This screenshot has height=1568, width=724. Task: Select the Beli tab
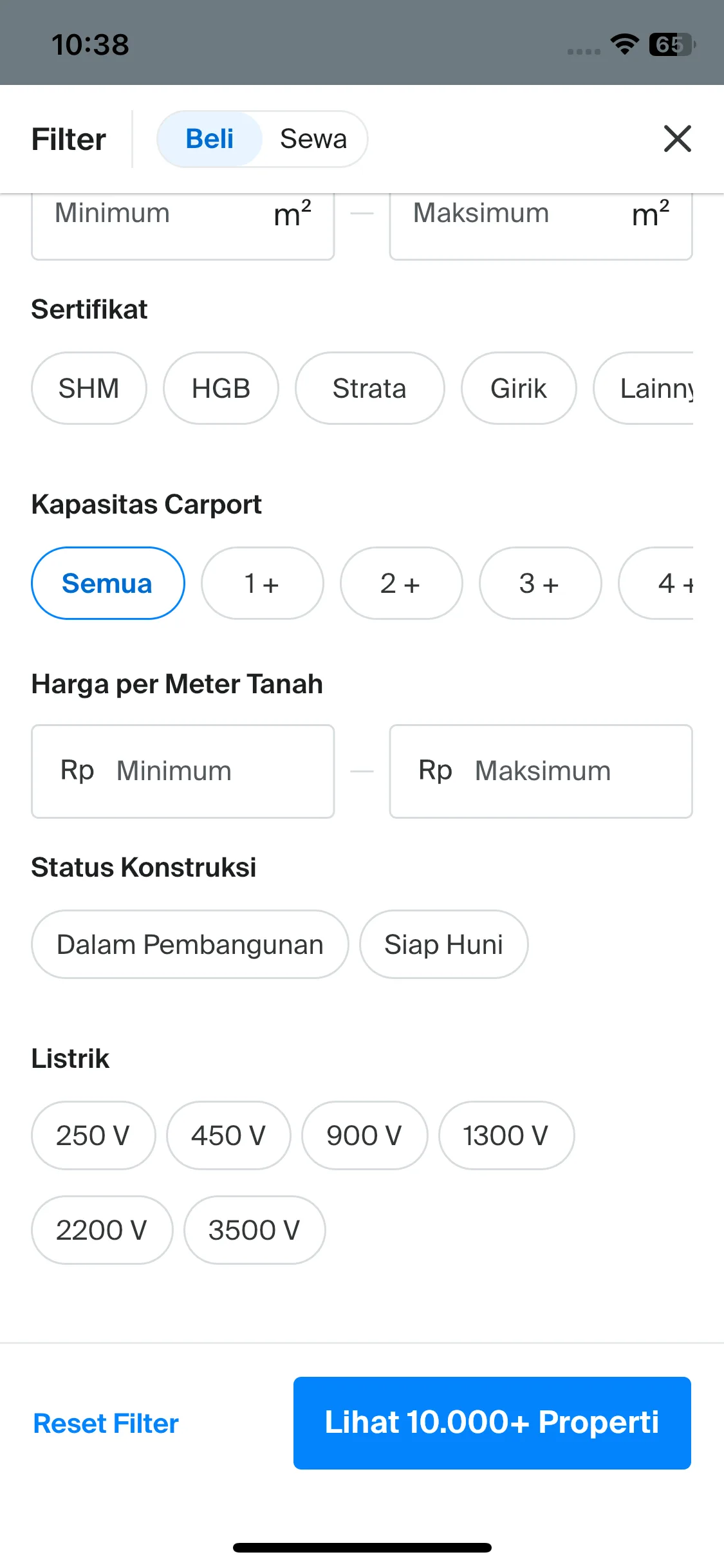pos(210,139)
